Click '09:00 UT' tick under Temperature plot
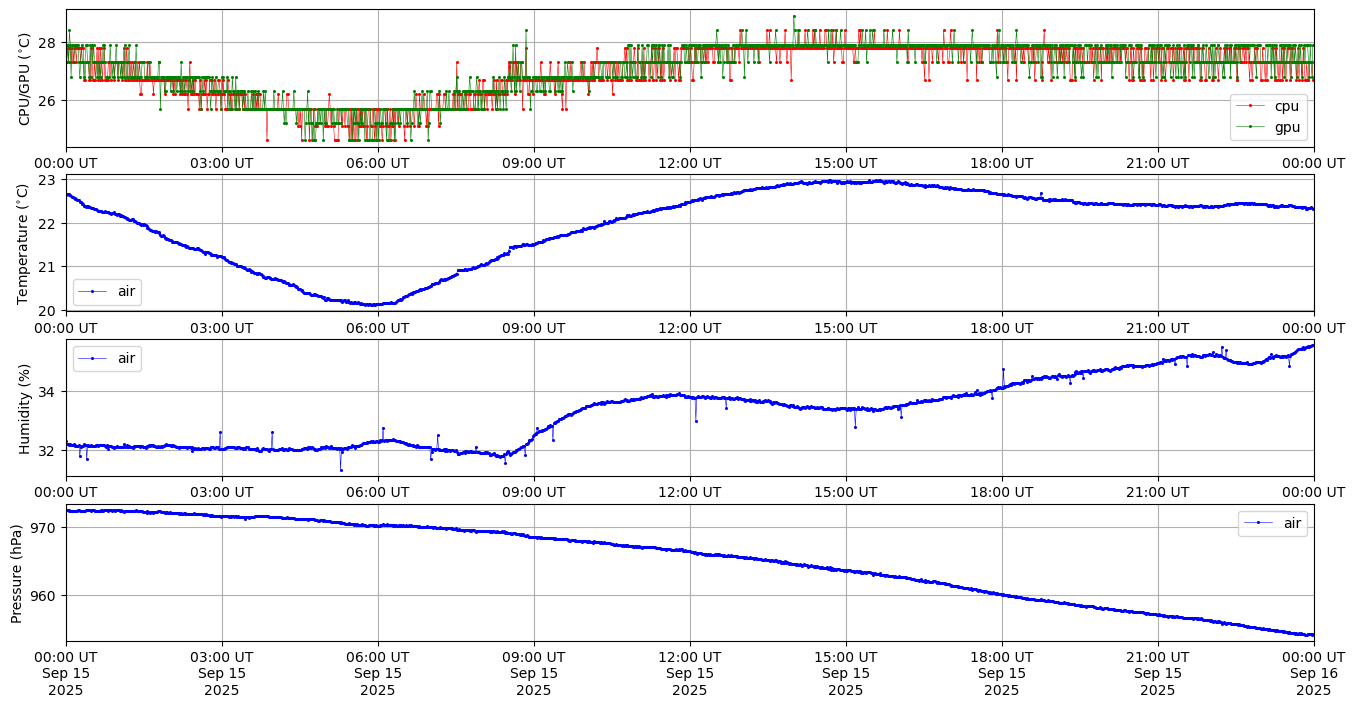The image size is (1355, 707). (534, 328)
